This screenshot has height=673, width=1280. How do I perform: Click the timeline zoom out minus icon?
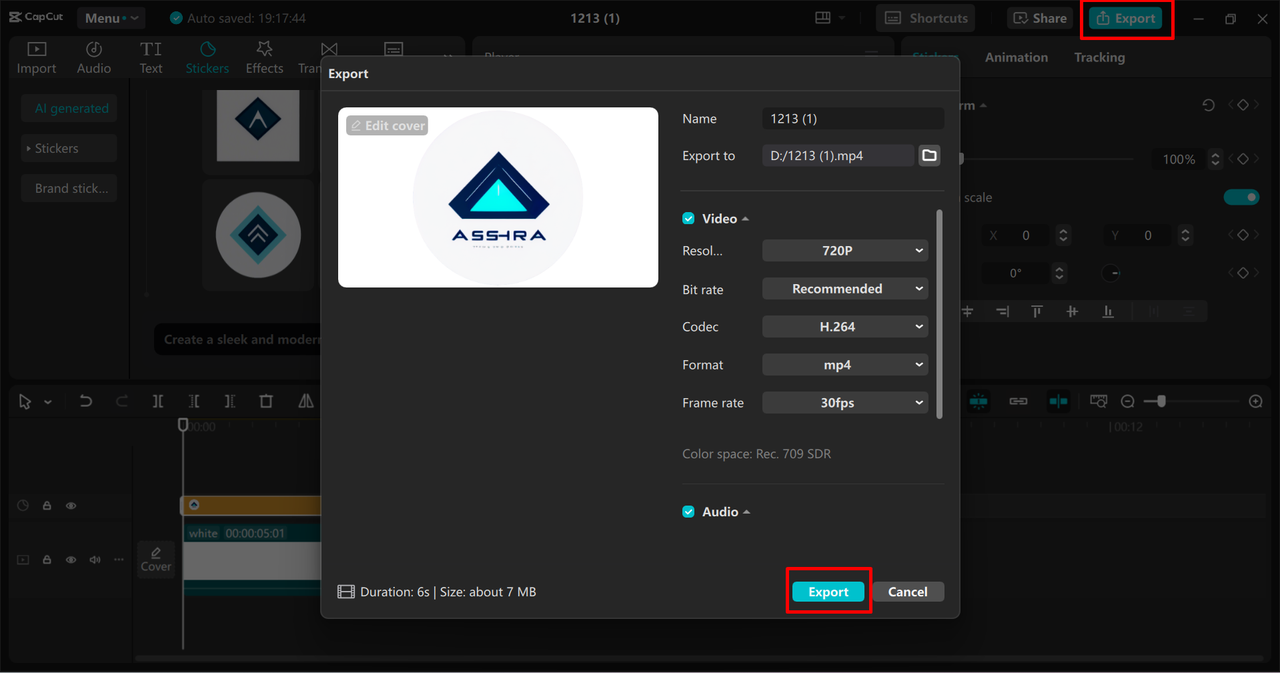(1127, 401)
